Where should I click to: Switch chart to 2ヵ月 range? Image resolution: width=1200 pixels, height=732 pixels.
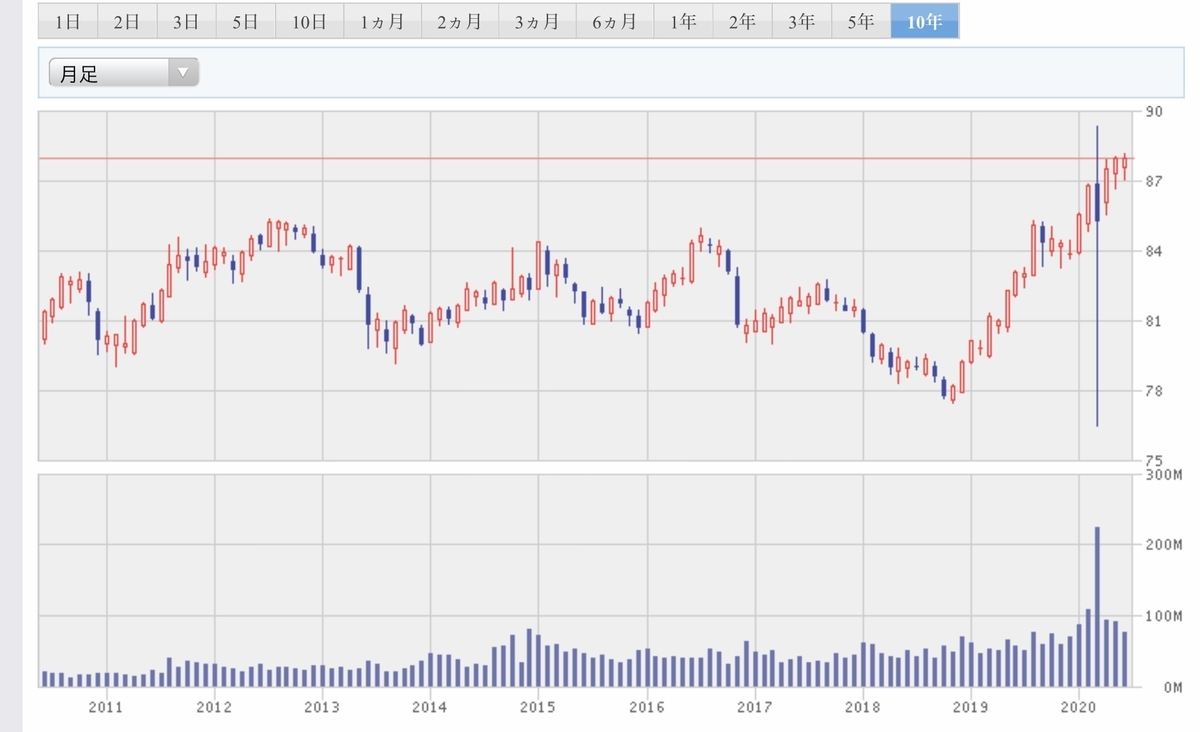pos(459,21)
